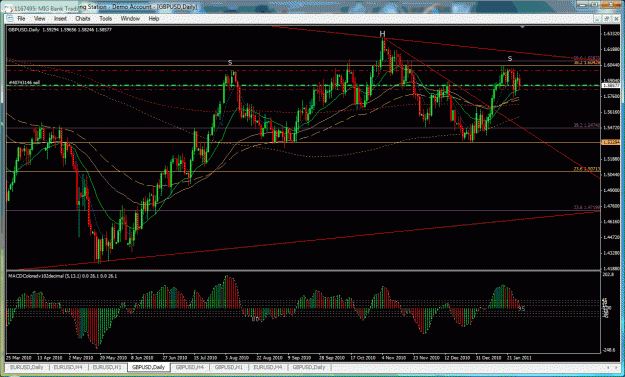Open the Help menu

point(154,19)
